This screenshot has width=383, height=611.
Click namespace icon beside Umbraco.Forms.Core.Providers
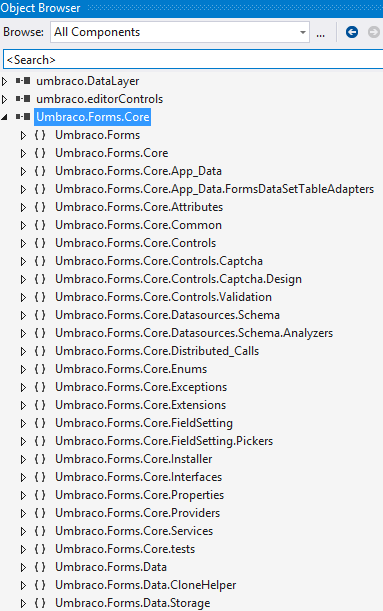[40, 513]
